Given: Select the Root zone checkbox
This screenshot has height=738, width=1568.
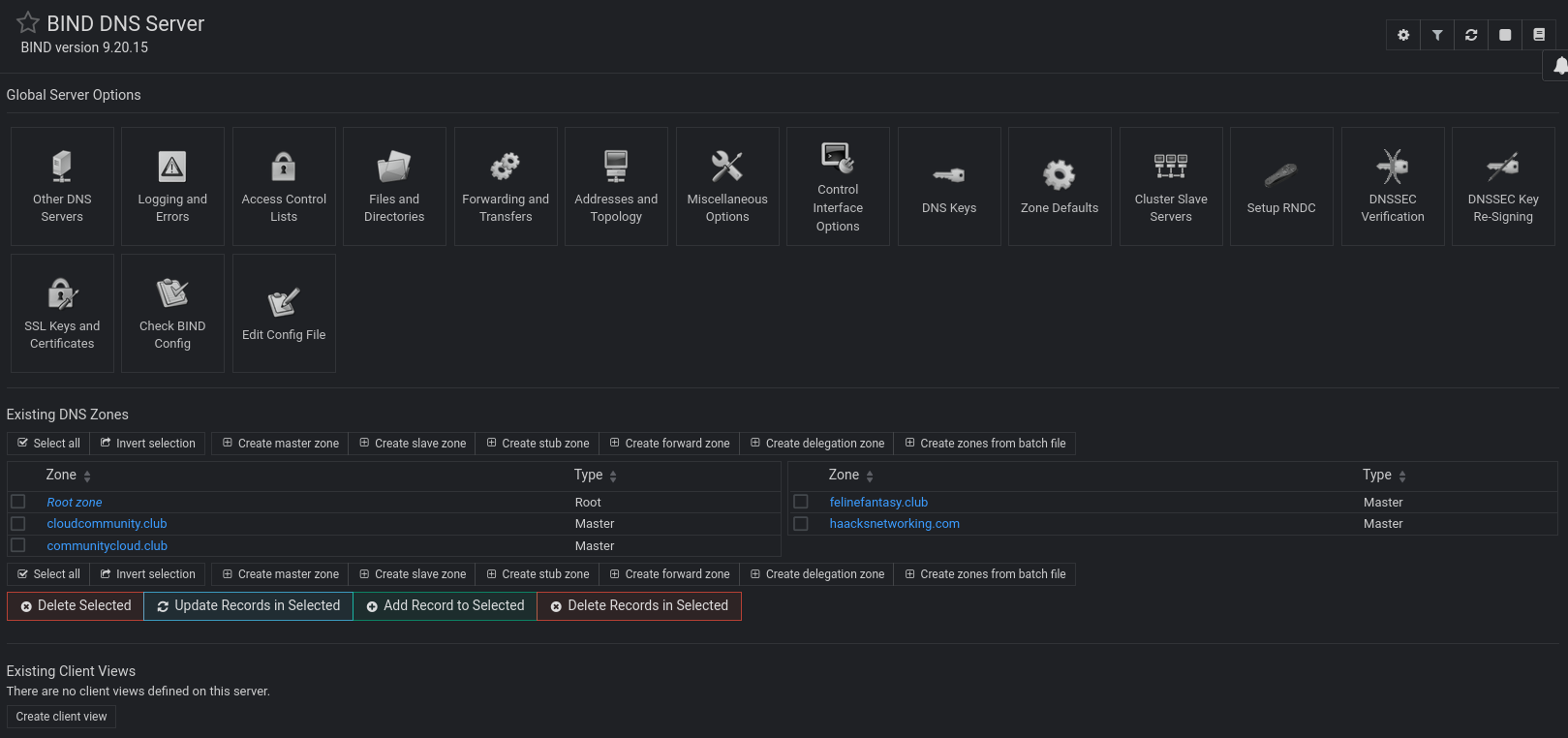Looking at the screenshot, I should pyautogui.click(x=18, y=502).
